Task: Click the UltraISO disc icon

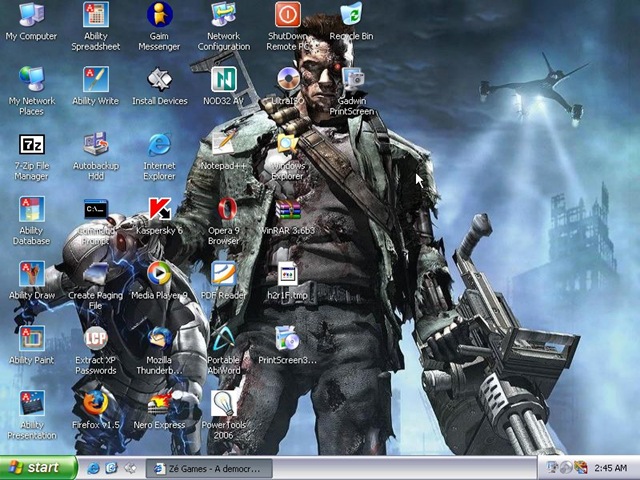Action: tap(288, 78)
